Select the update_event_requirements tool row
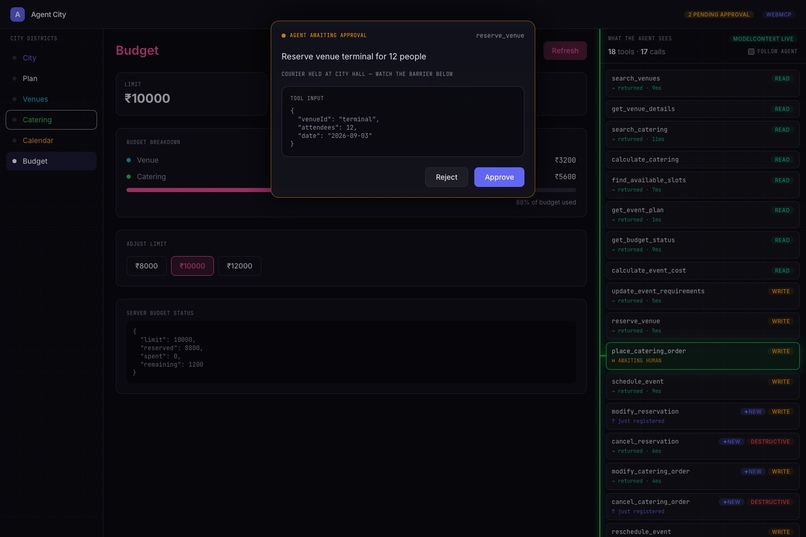Viewport: 806px width, 537px height. [x=703, y=295]
